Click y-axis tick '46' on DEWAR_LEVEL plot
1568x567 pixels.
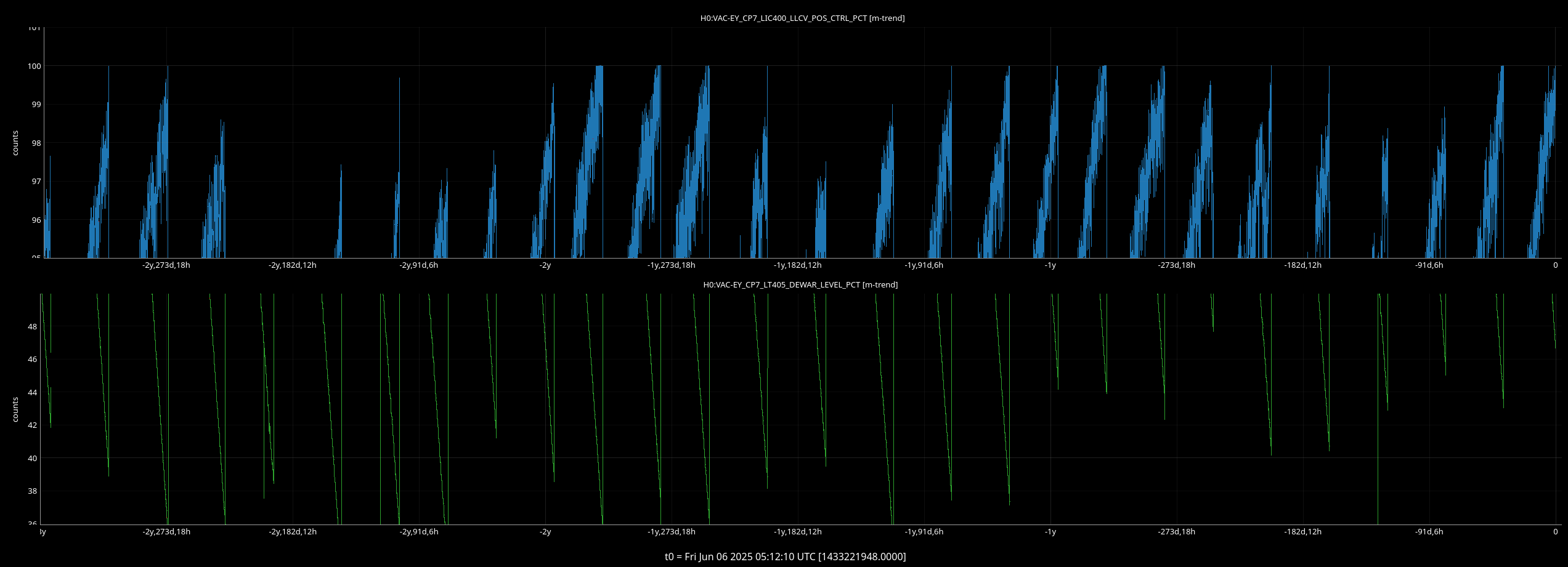(33, 360)
